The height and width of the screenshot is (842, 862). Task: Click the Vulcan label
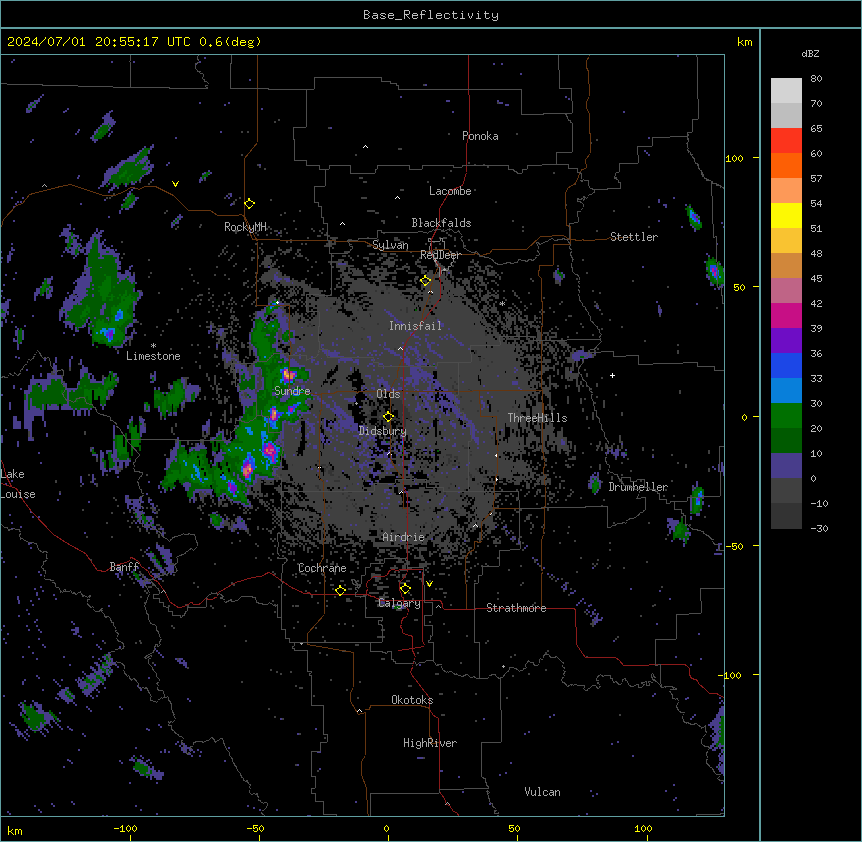click(x=543, y=792)
